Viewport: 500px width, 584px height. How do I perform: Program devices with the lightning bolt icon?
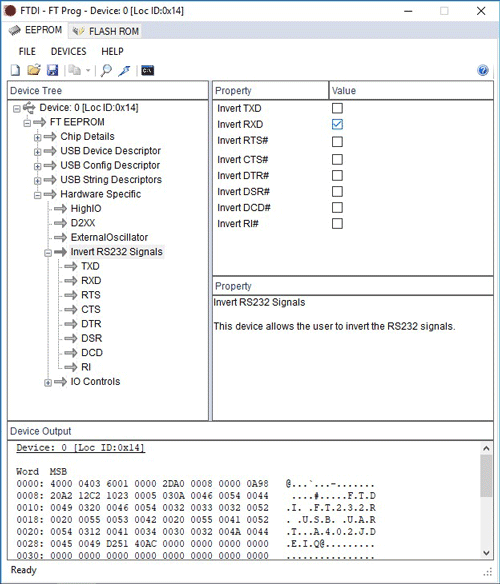(x=124, y=70)
